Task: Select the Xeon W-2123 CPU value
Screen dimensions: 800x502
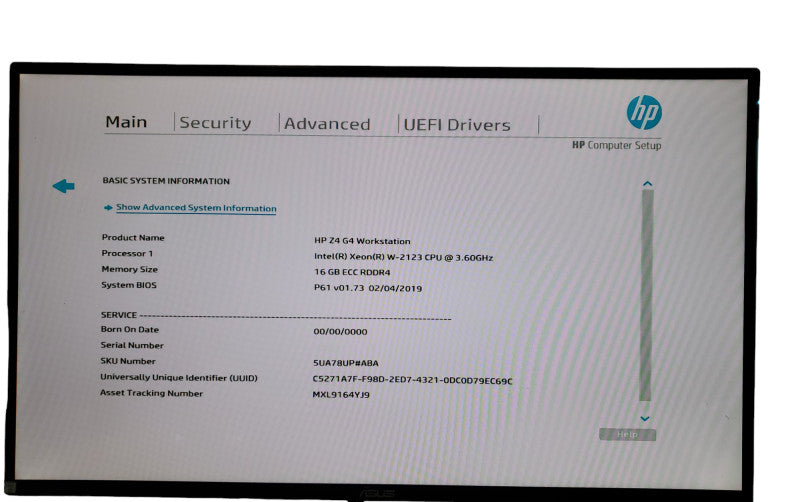Action: pos(403,257)
